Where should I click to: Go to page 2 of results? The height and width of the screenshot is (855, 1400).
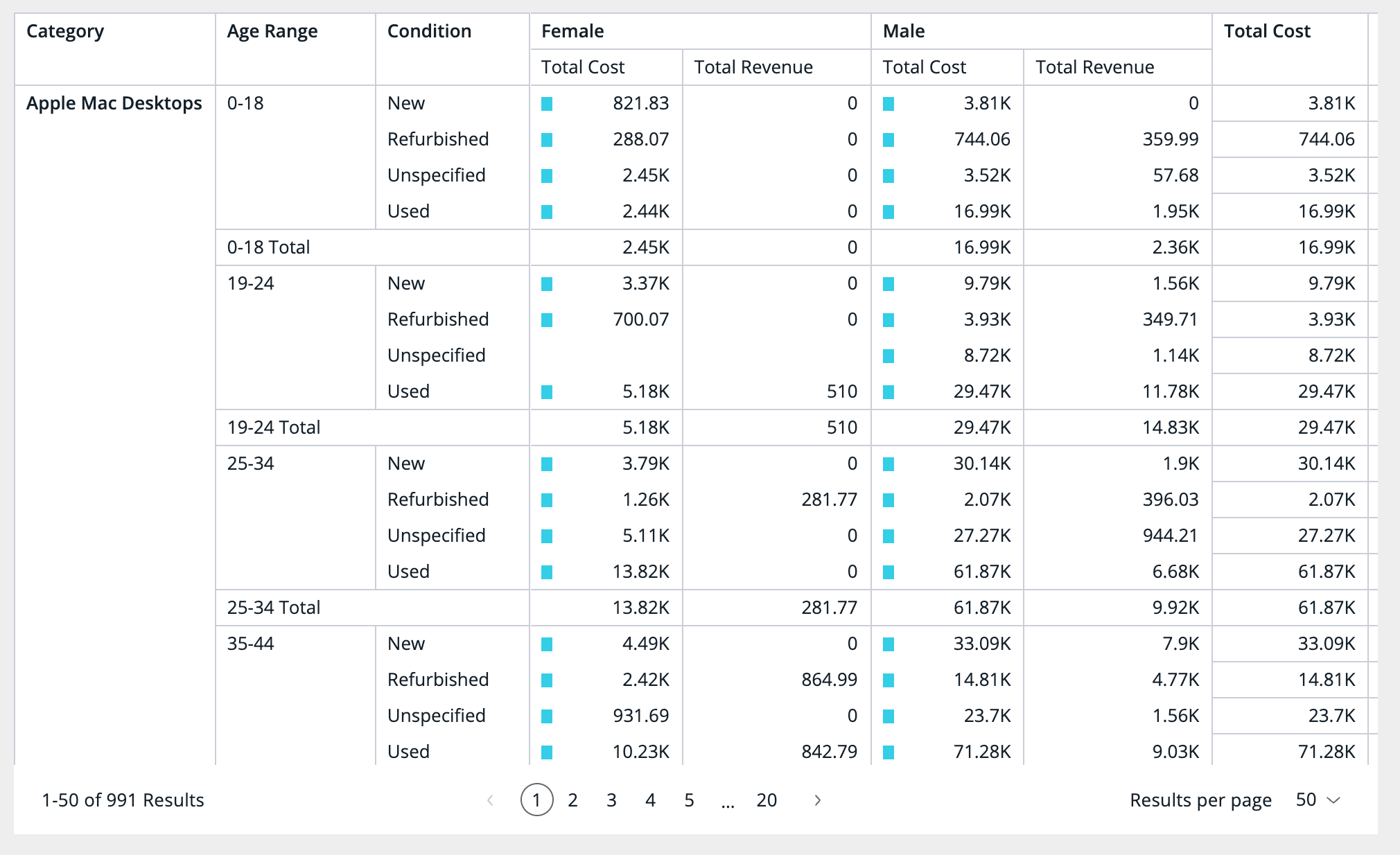click(x=572, y=800)
